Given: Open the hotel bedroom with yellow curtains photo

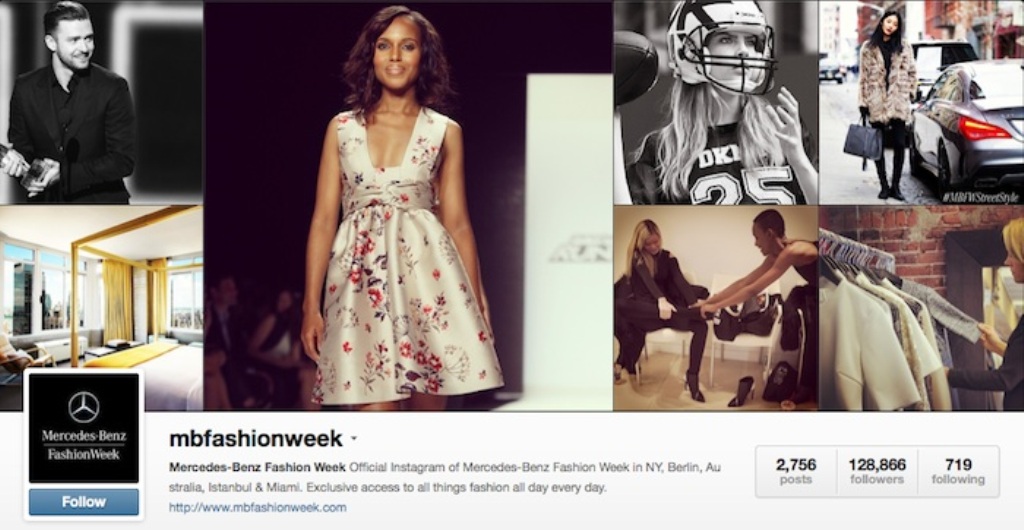Looking at the screenshot, I should coord(101,308).
